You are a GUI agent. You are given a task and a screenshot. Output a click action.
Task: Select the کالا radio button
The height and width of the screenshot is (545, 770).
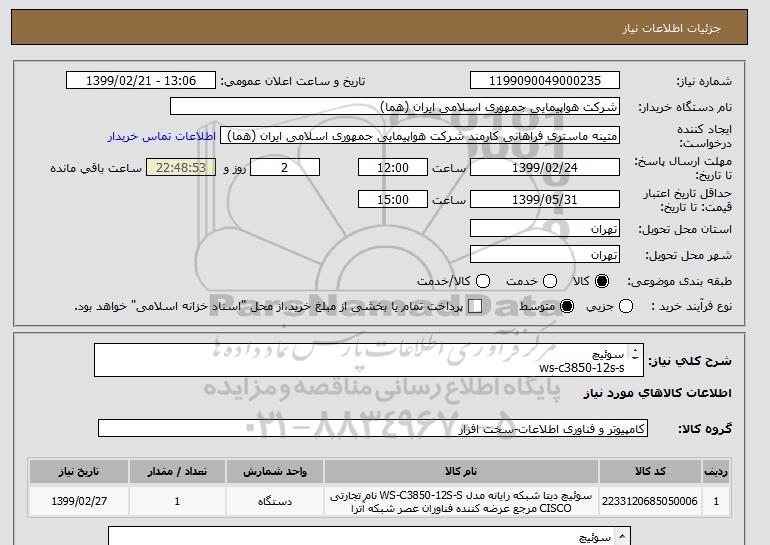[x=602, y=281]
